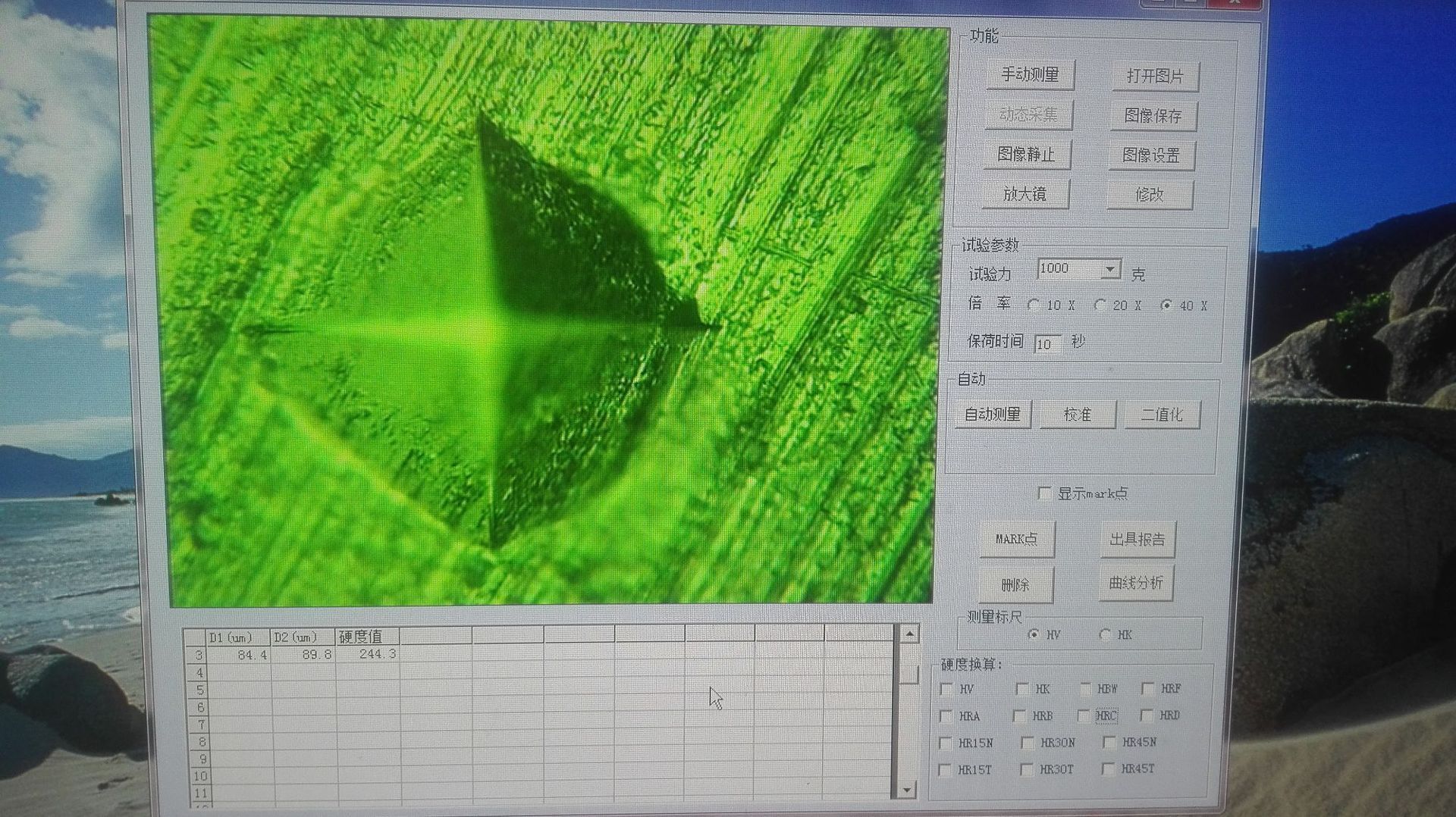Click the indentation microscope image view

click(548, 311)
